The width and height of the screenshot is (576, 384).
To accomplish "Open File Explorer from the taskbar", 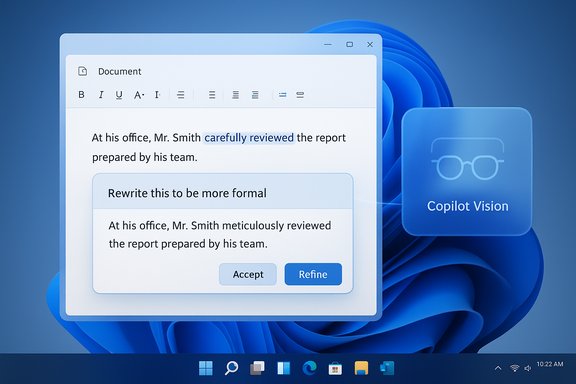I will click(361, 368).
